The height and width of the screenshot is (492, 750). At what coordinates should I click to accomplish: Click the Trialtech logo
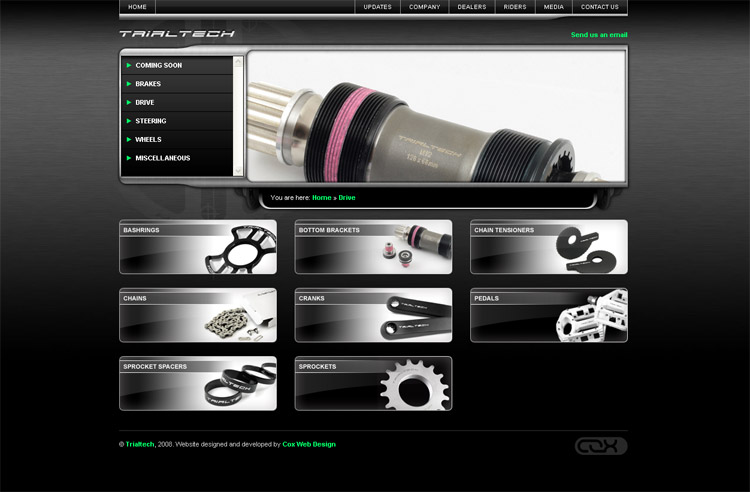coord(177,33)
